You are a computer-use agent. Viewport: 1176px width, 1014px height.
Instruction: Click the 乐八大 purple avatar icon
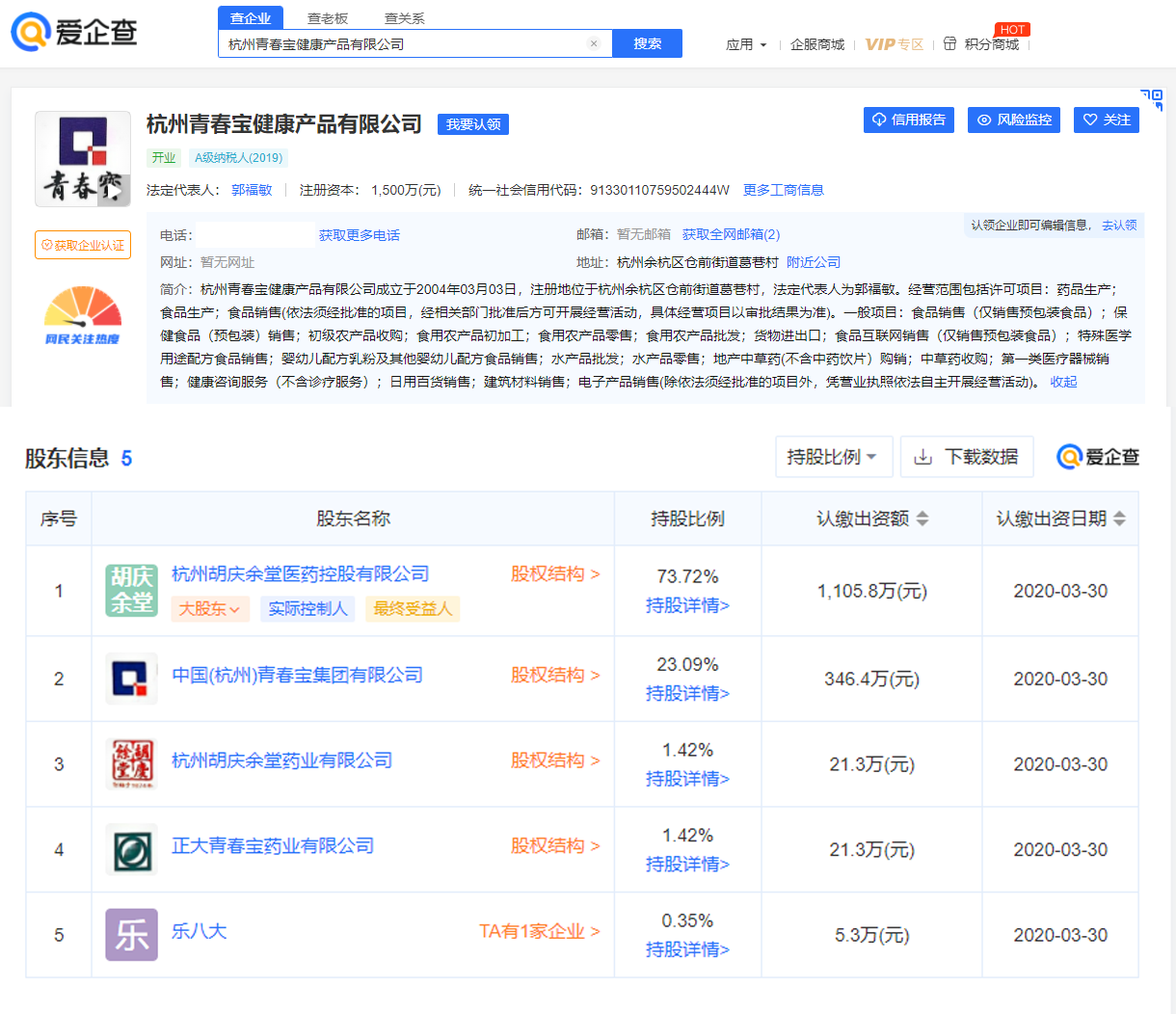tap(131, 934)
